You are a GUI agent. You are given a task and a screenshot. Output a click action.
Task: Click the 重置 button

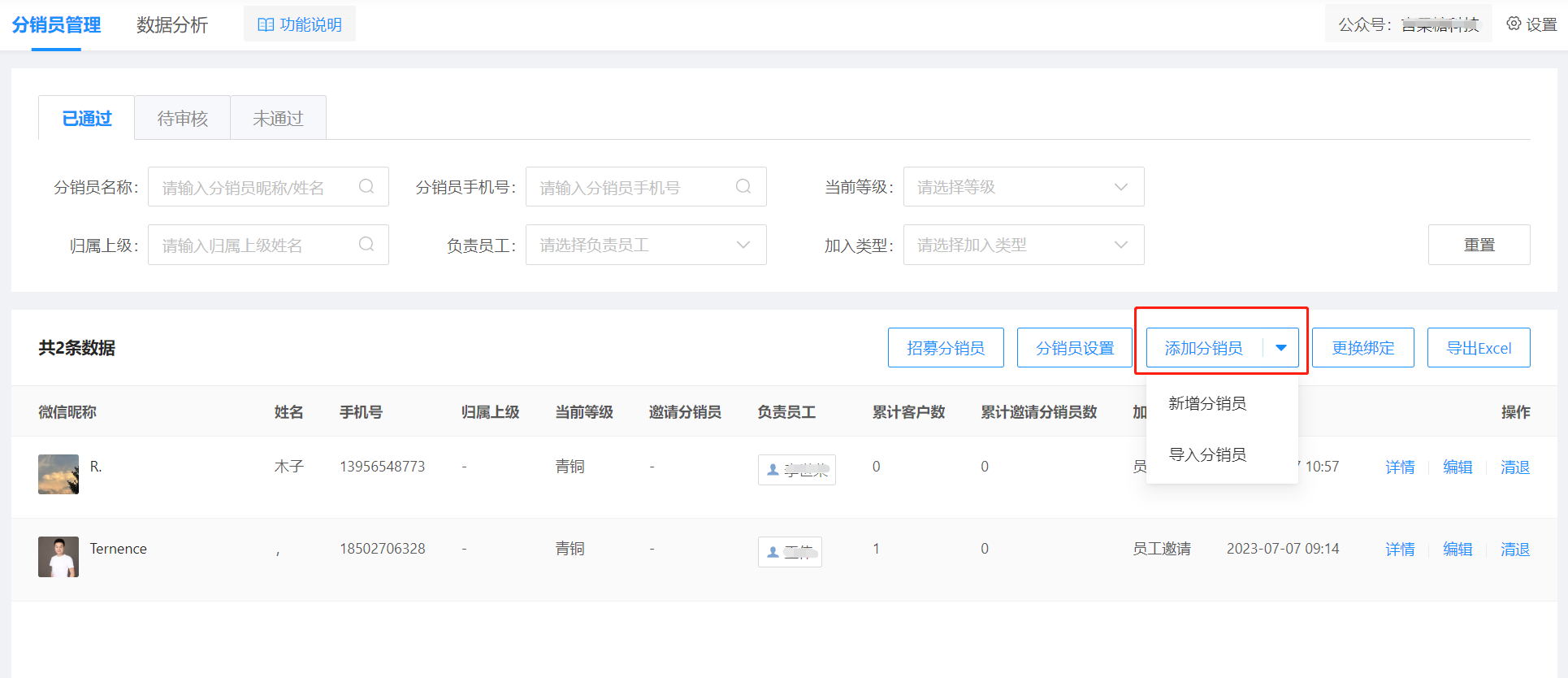[x=1479, y=245]
